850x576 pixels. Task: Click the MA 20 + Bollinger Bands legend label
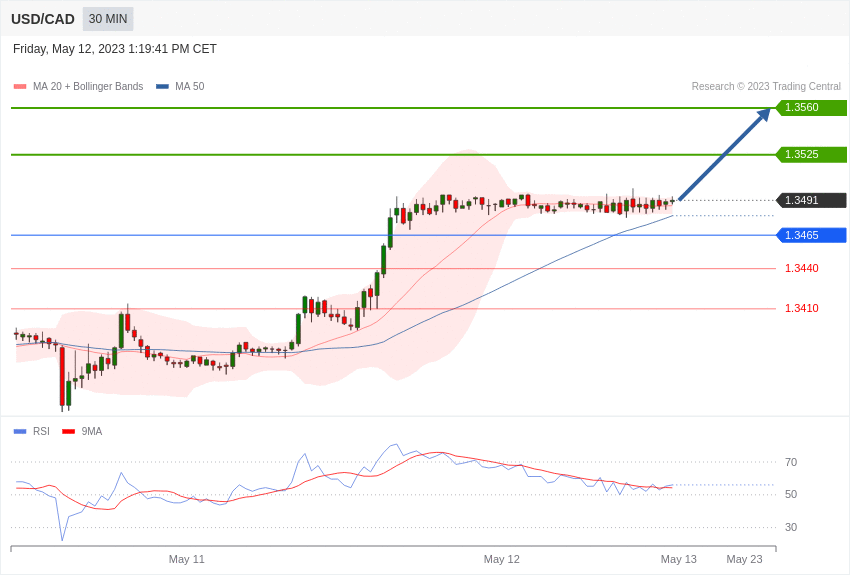(x=88, y=86)
